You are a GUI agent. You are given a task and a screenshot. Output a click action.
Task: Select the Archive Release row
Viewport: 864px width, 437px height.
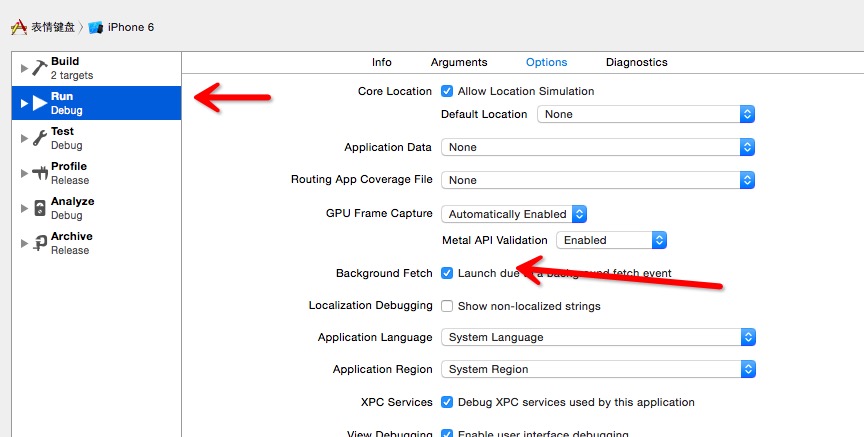(96, 243)
